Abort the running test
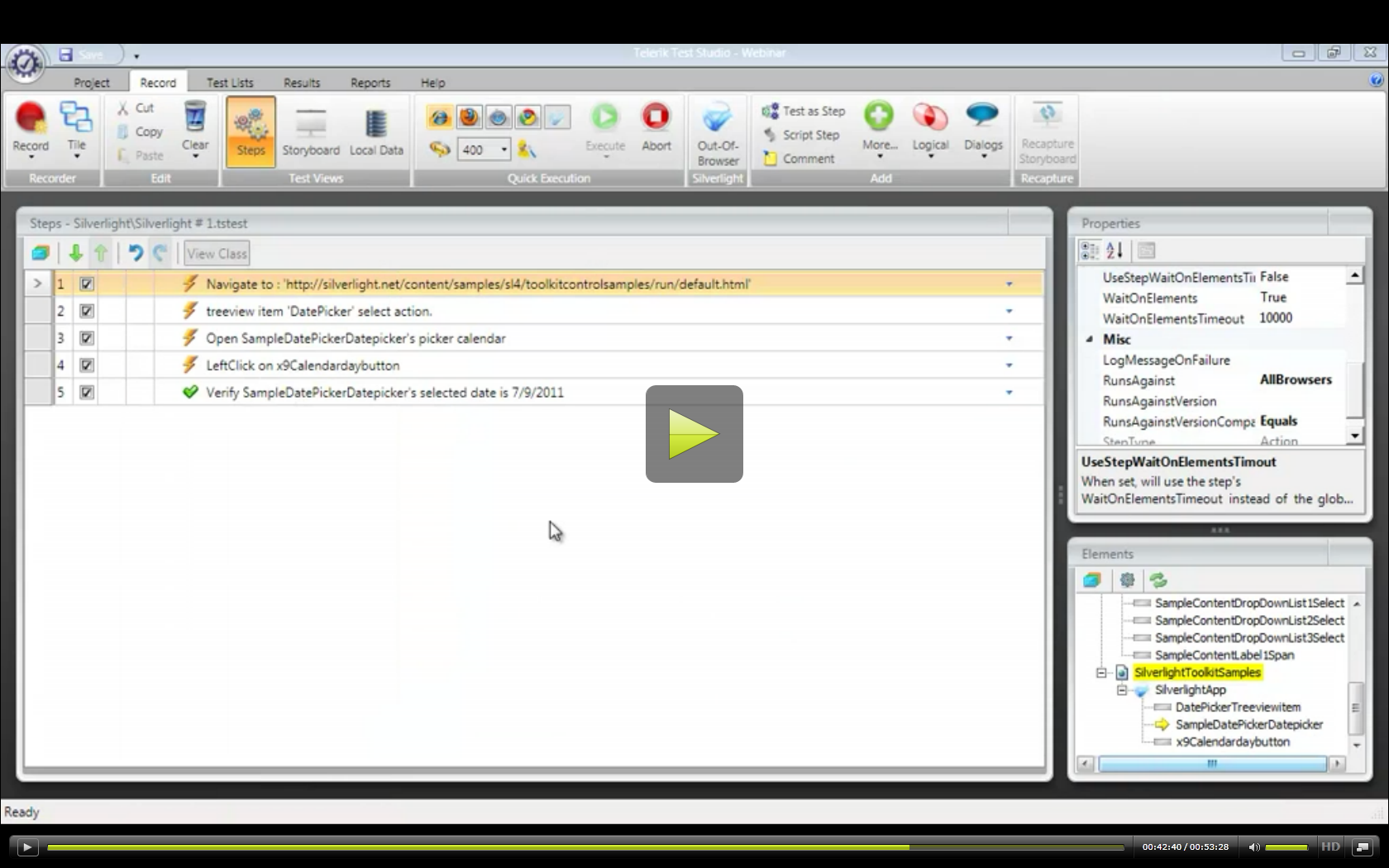This screenshot has width=1389, height=868. (x=656, y=126)
